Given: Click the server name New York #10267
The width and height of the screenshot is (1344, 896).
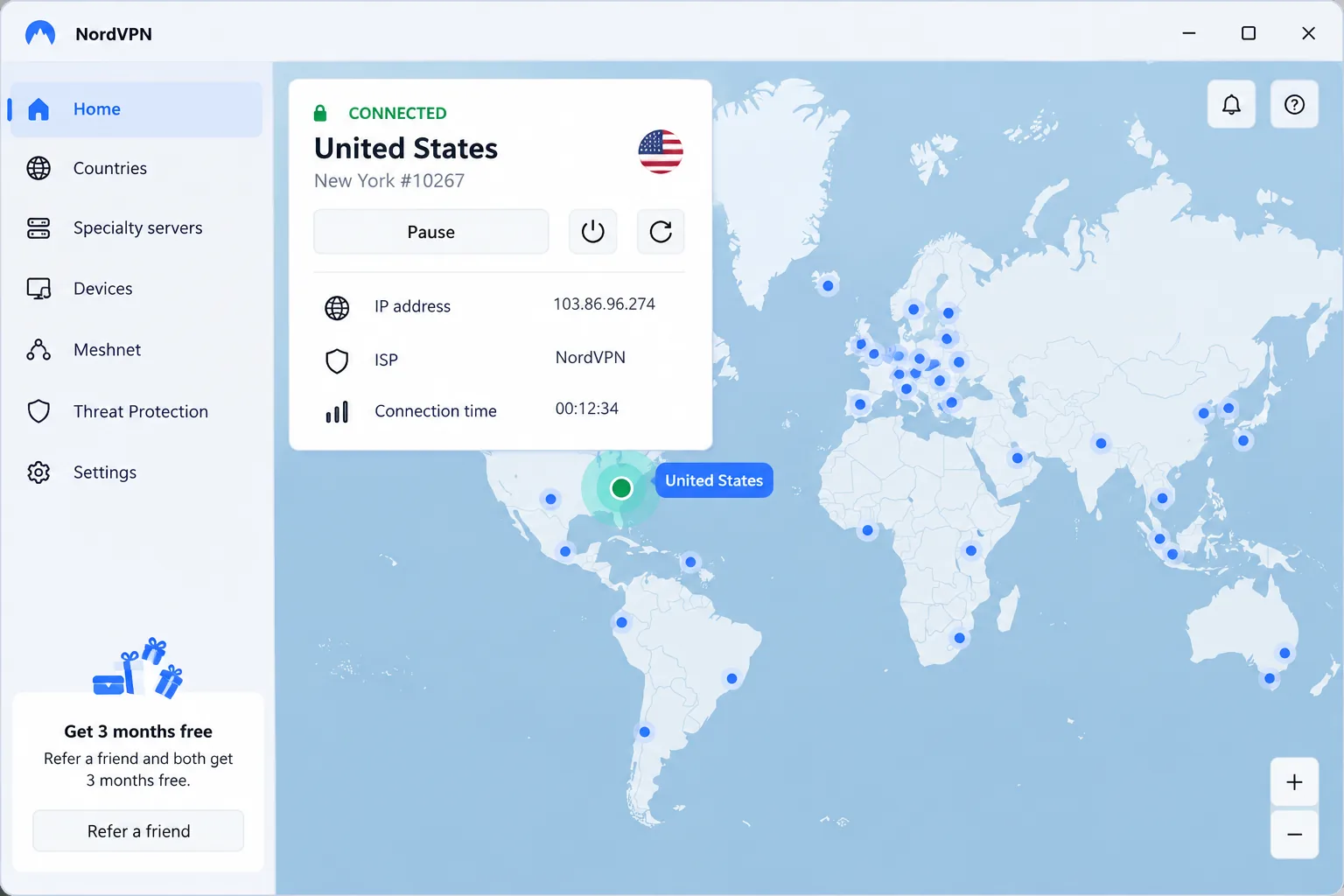Looking at the screenshot, I should (389, 181).
